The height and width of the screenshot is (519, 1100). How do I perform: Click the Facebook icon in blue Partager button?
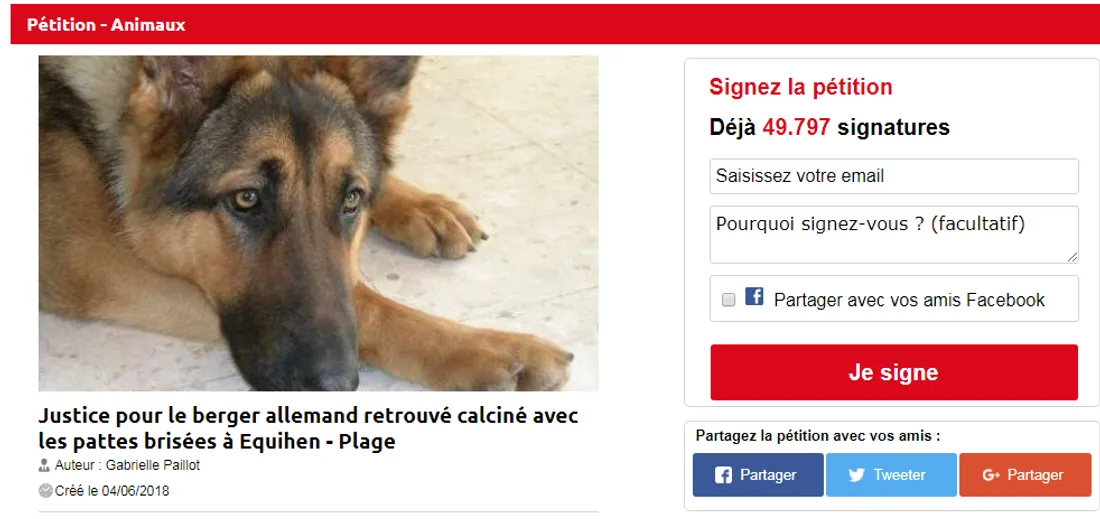723,475
